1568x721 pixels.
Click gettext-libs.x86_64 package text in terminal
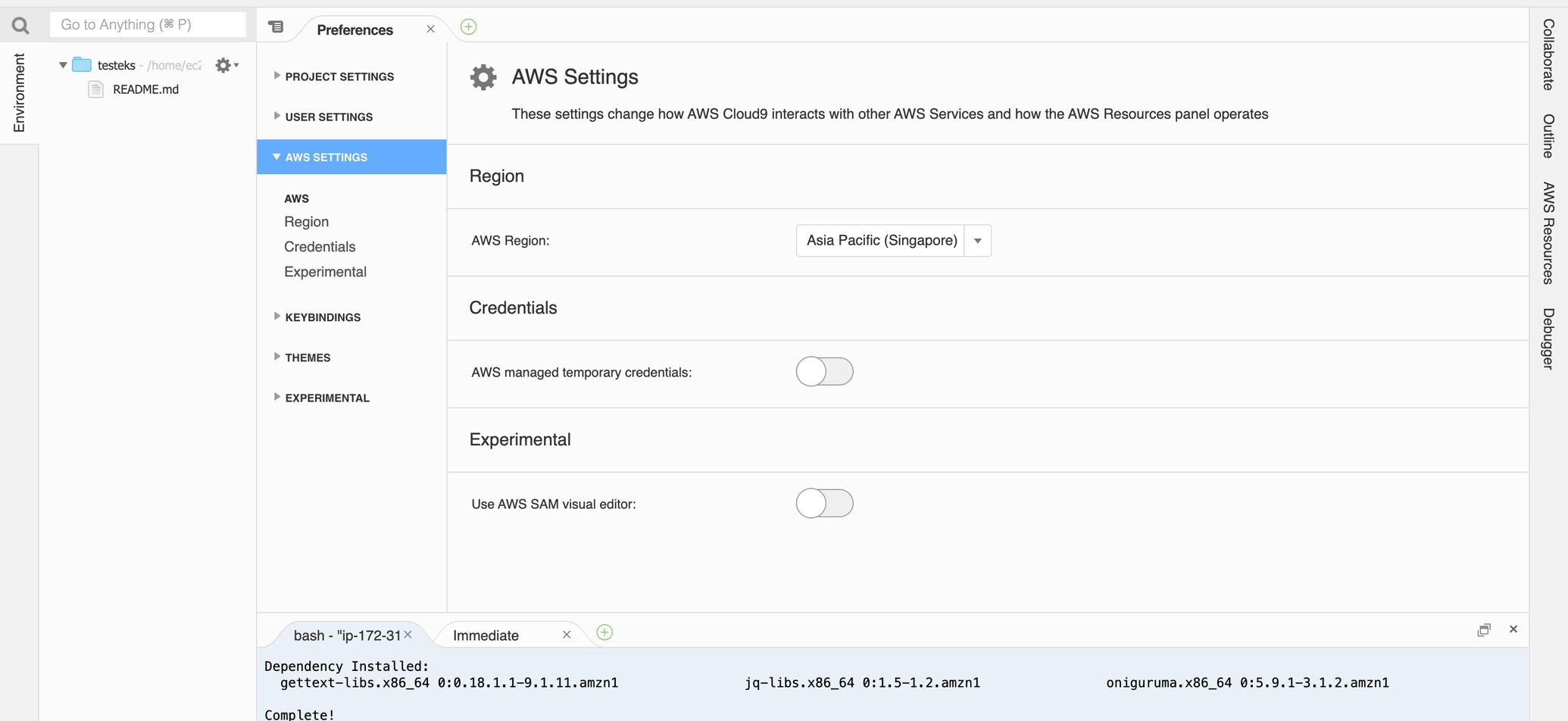449,683
